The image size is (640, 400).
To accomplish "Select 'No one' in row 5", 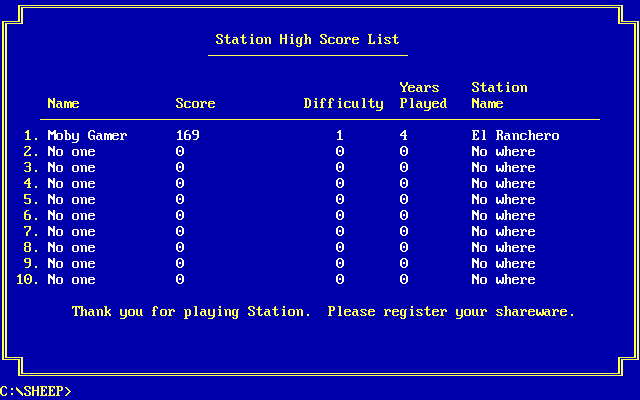I will [71, 199].
